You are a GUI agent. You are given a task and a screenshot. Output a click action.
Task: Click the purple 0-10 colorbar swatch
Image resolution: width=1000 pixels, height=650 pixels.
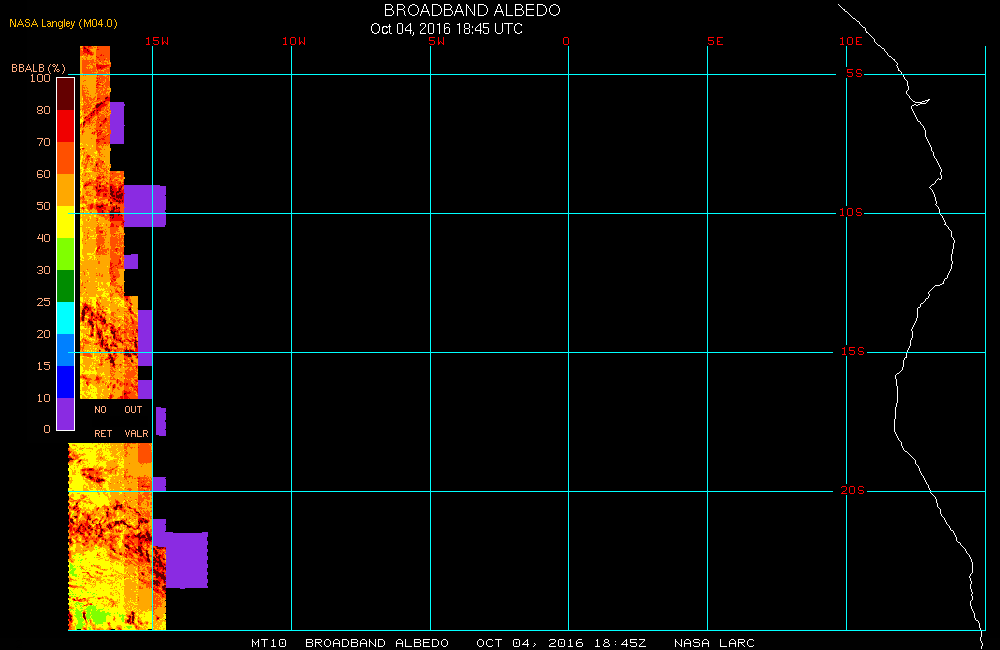click(66, 413)
